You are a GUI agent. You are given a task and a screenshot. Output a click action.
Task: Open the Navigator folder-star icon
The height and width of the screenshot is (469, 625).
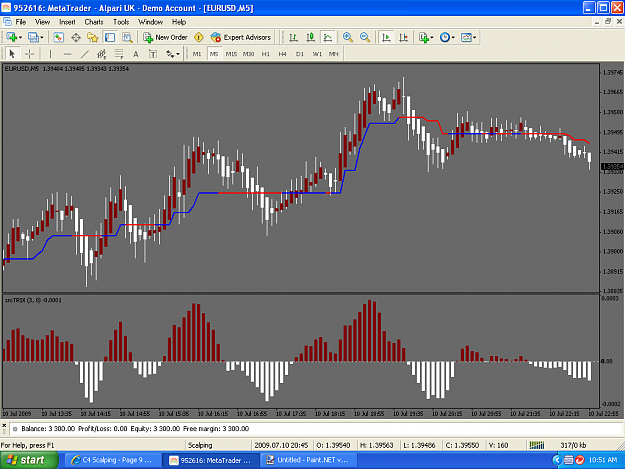[x=93, y=37]
